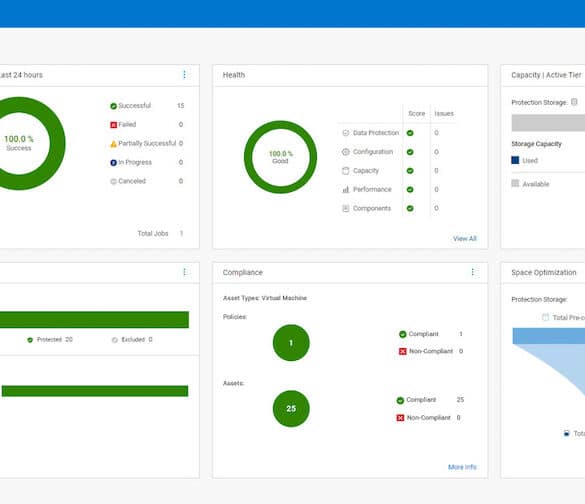Screen dimensions: 585x504
Task: Open the Compliance widget three-dot menu
Action: (x=473, y=272)
